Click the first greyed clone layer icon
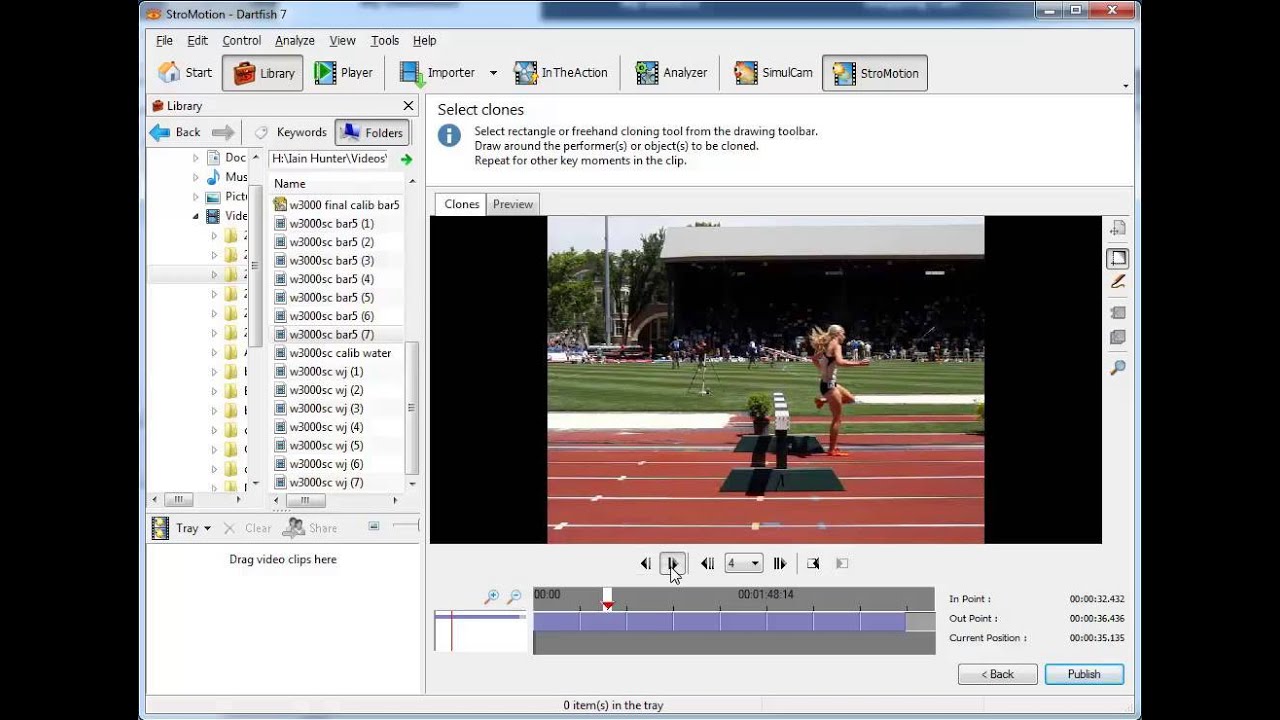 (x=1118, y=313)
